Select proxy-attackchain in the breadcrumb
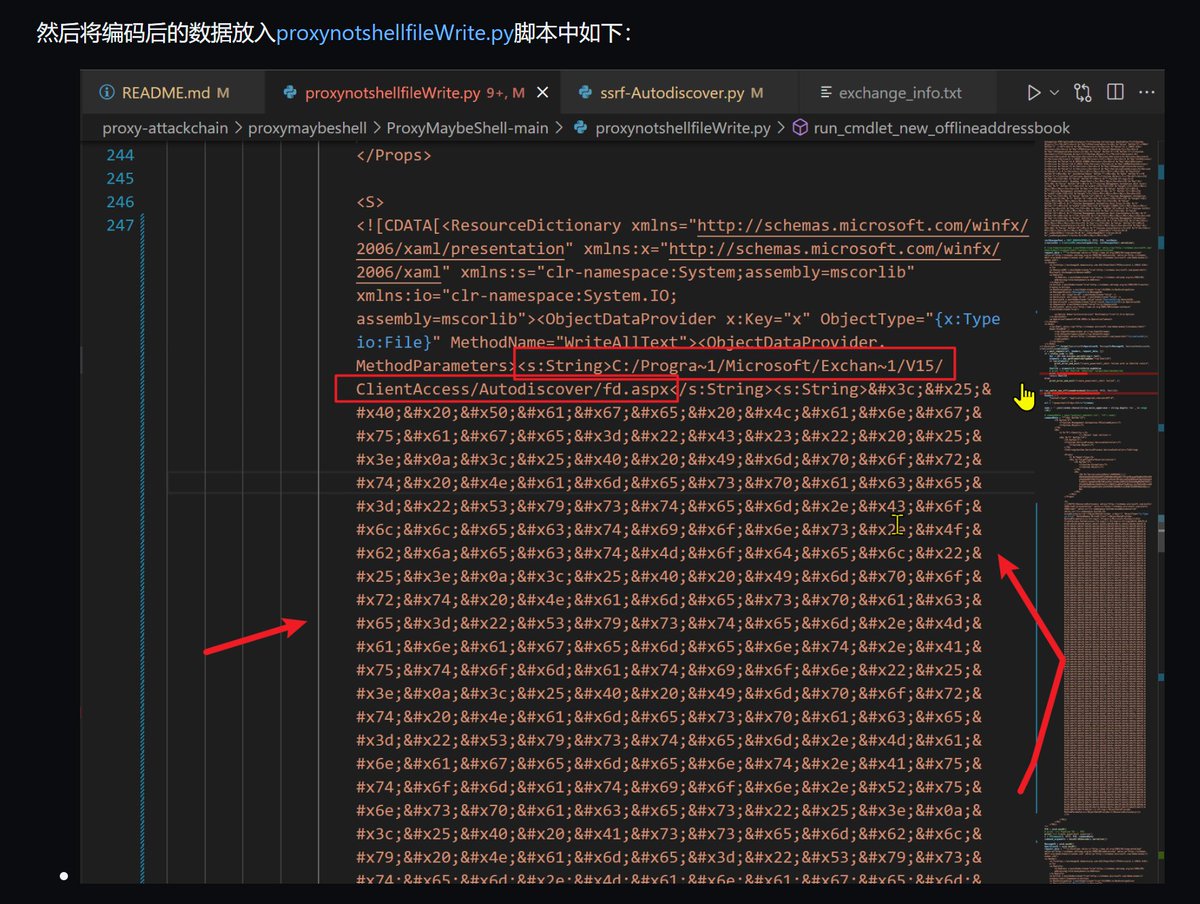The height and width of the screenshot is (904, 1200). click(165, 128)
